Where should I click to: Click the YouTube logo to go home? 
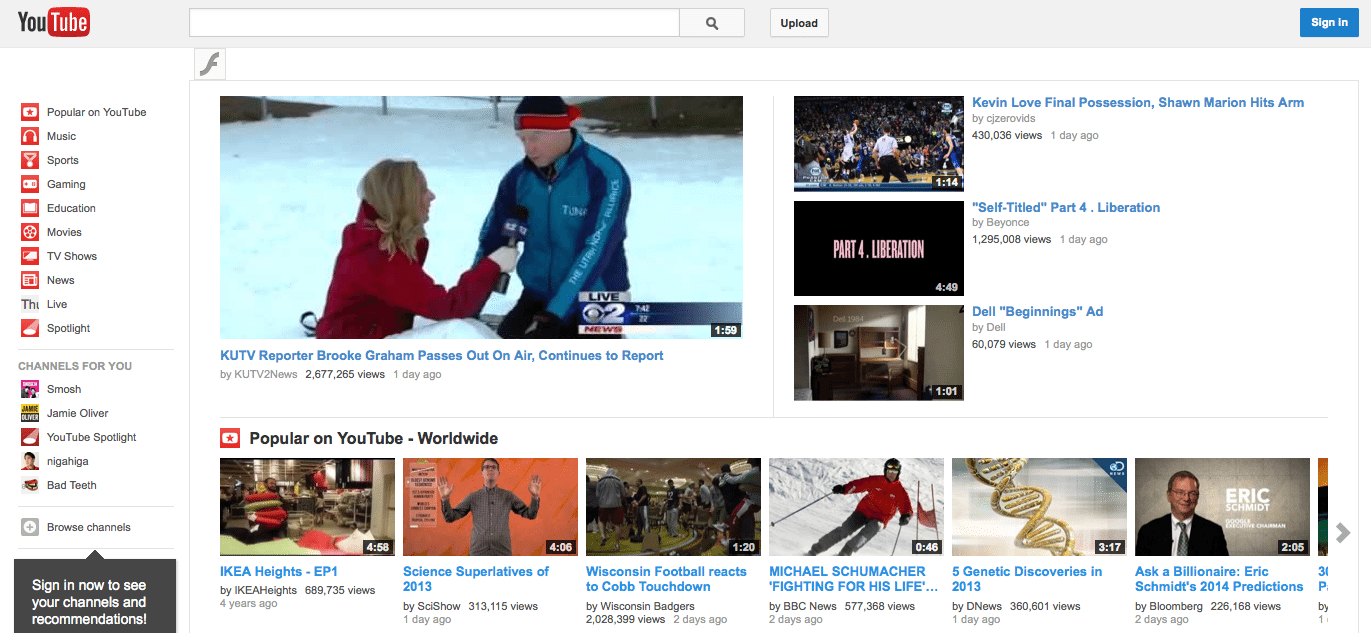(x=52, y=21)
